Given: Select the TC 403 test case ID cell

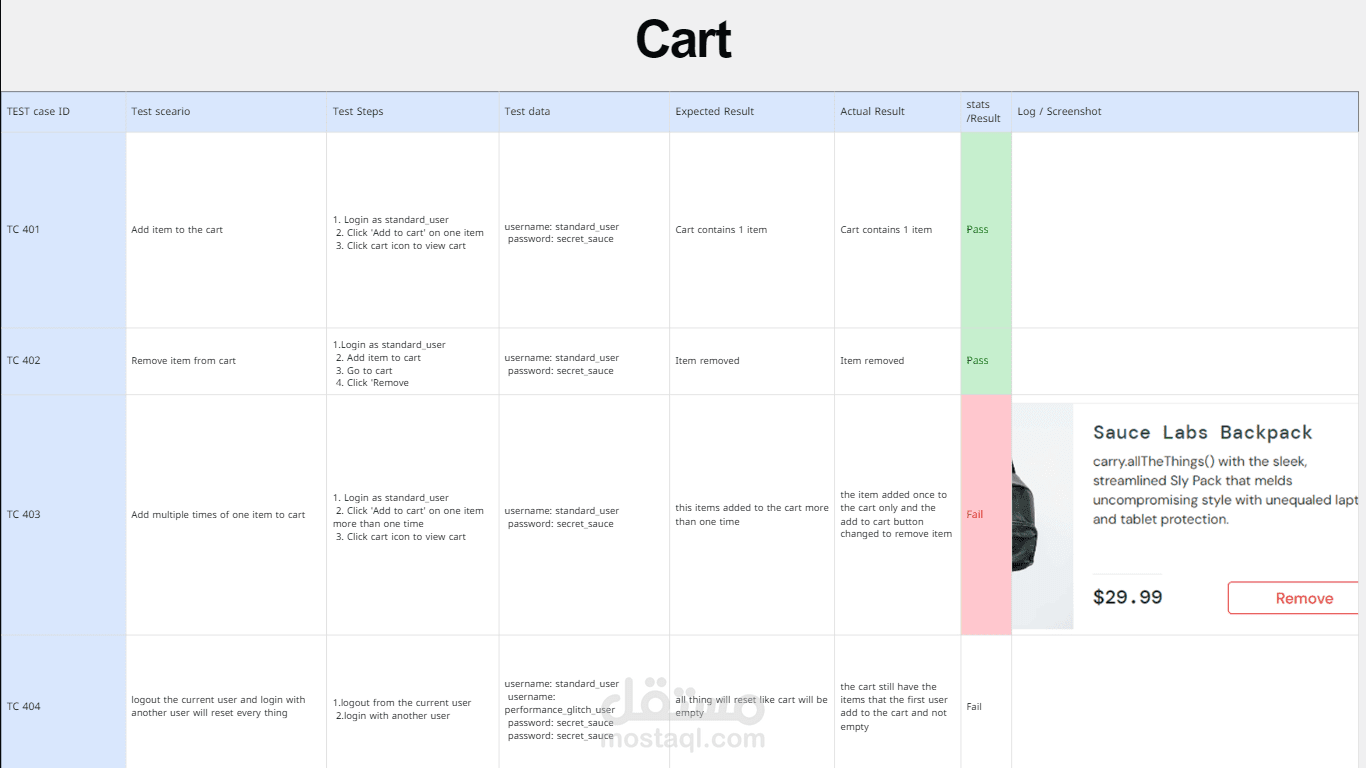Looking at the screenshot, I should [64, 515].
